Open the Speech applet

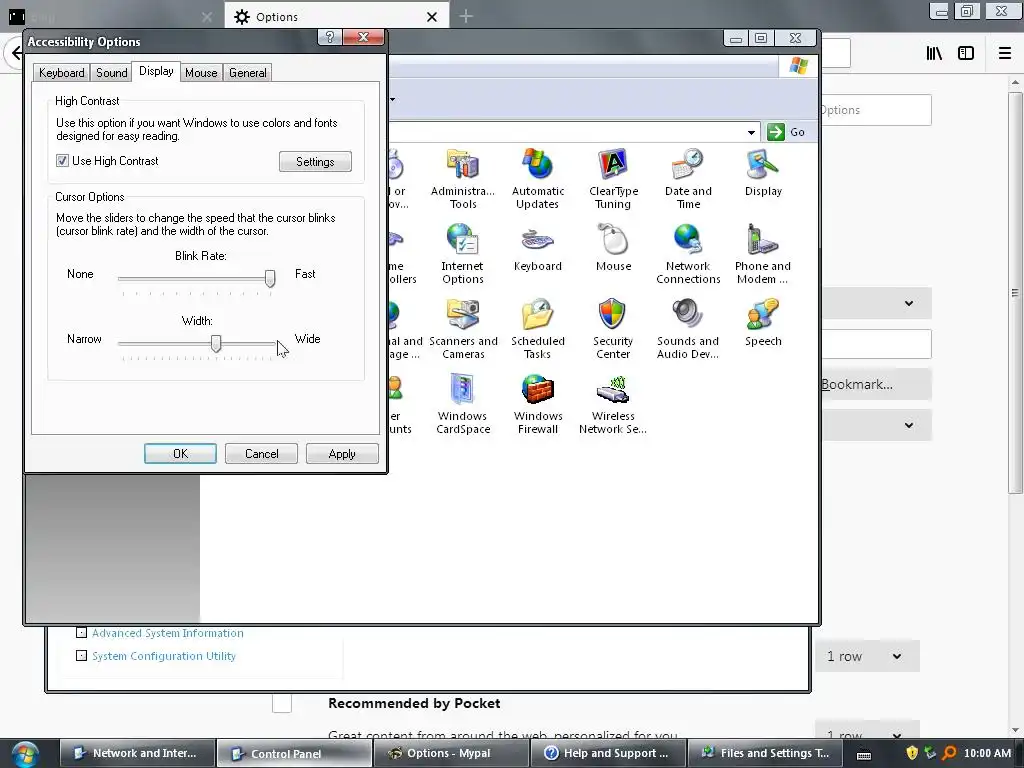point(763,323)
